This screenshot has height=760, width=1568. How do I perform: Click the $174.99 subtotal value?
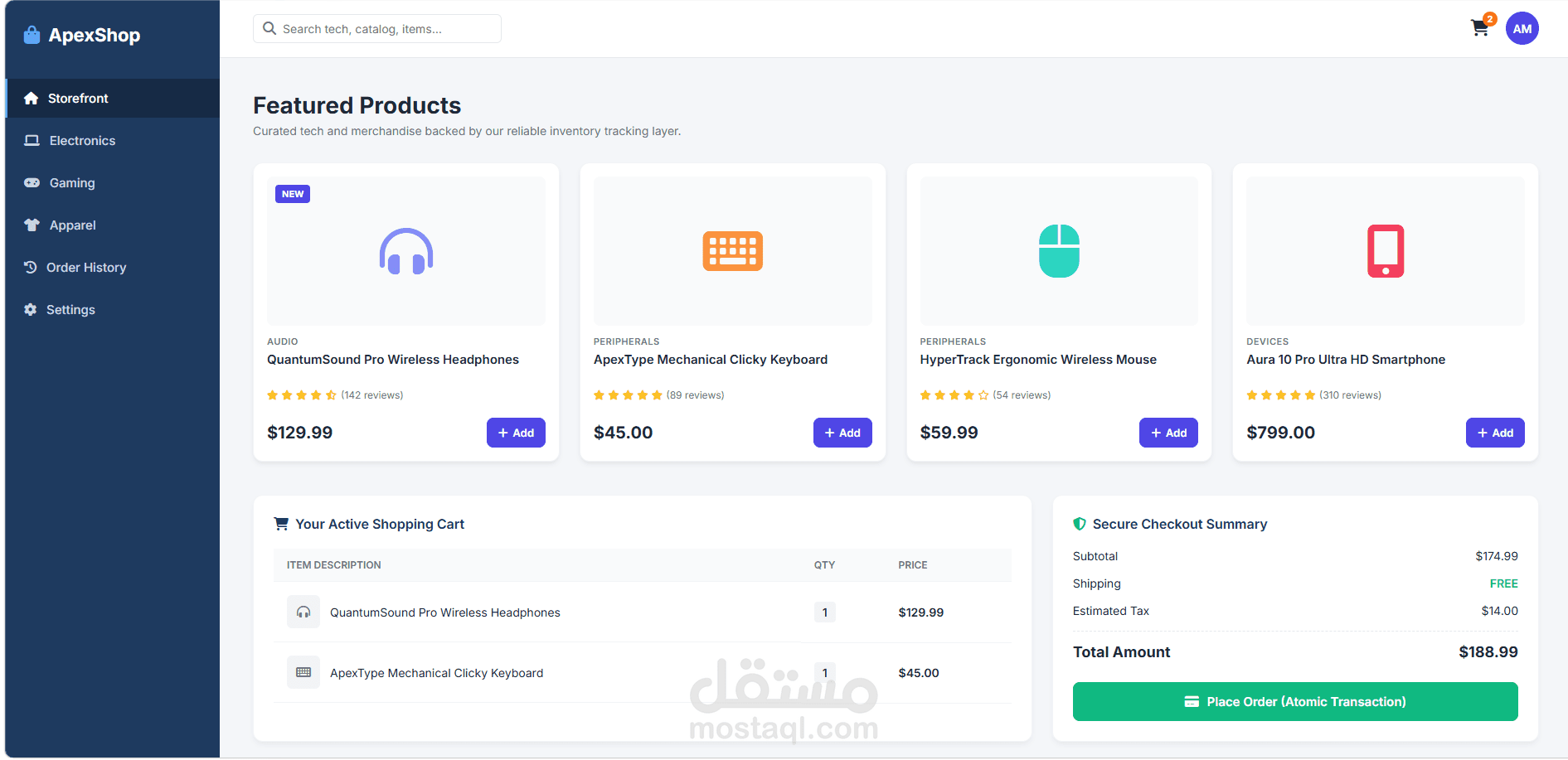click(1497, 556)
